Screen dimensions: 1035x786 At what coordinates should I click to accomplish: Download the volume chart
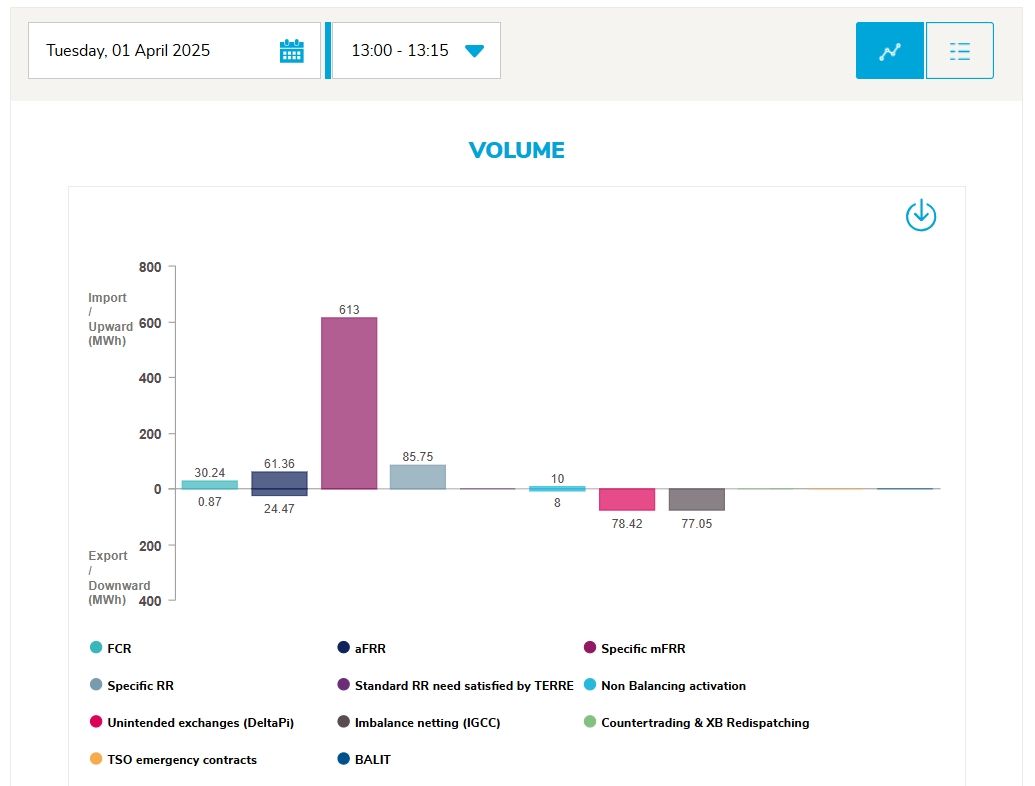click(x=920, y=215)
